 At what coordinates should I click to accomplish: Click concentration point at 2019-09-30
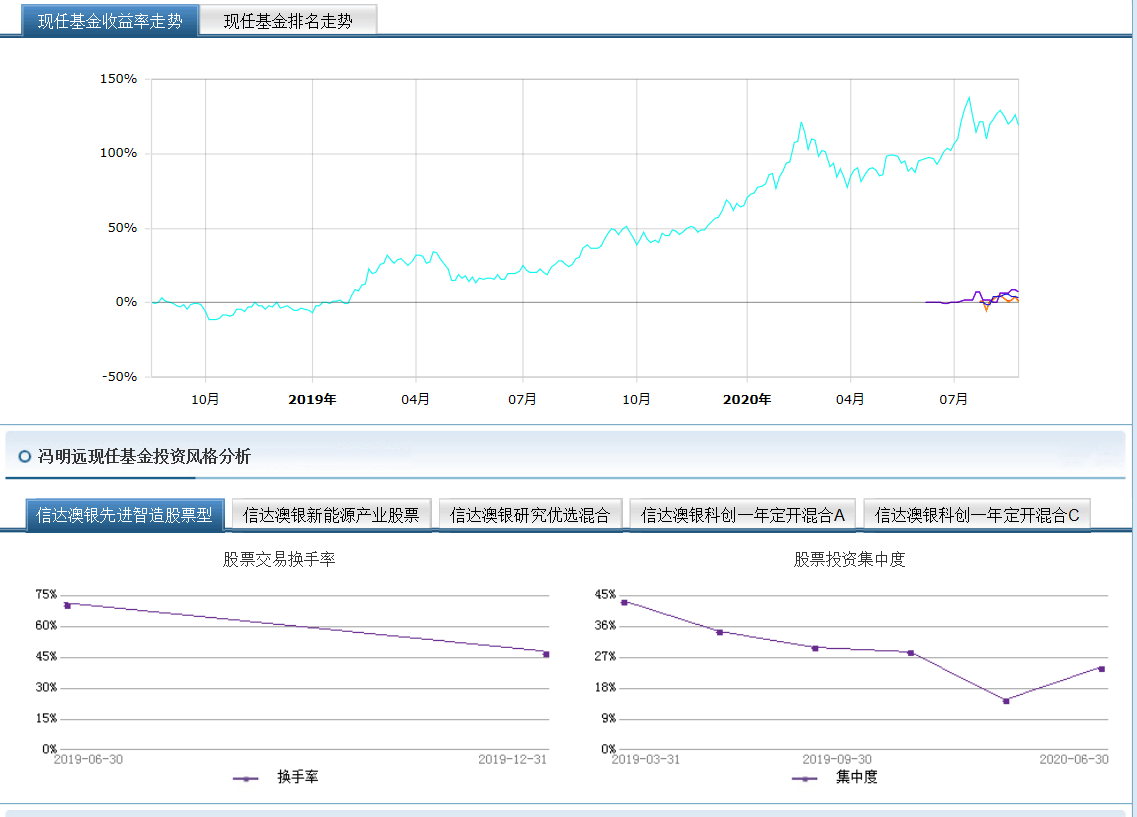[x=815, y=647]
